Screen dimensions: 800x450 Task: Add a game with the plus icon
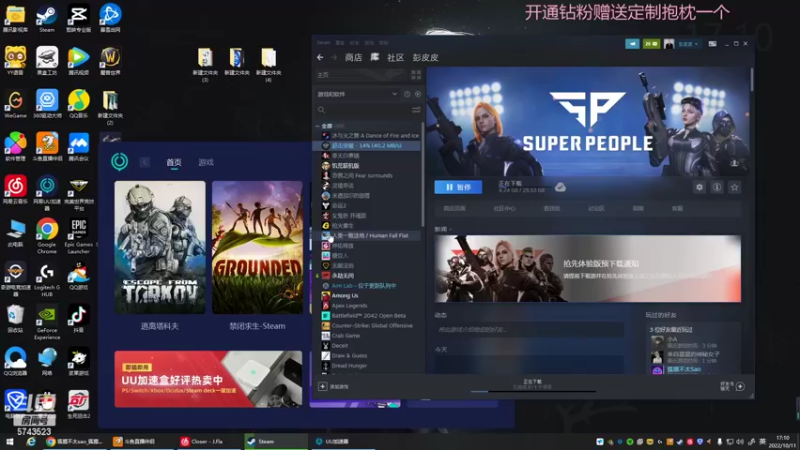coord(322,386)
